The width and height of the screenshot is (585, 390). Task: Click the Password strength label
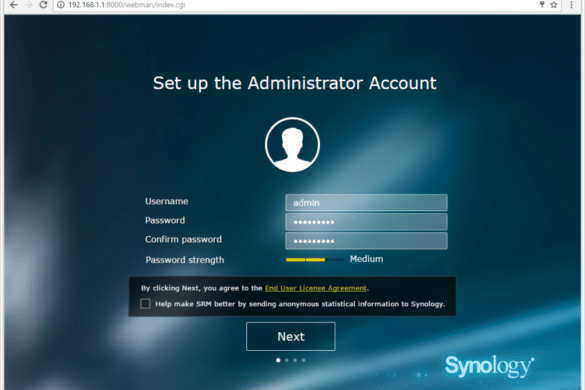[x=185, y=260]
